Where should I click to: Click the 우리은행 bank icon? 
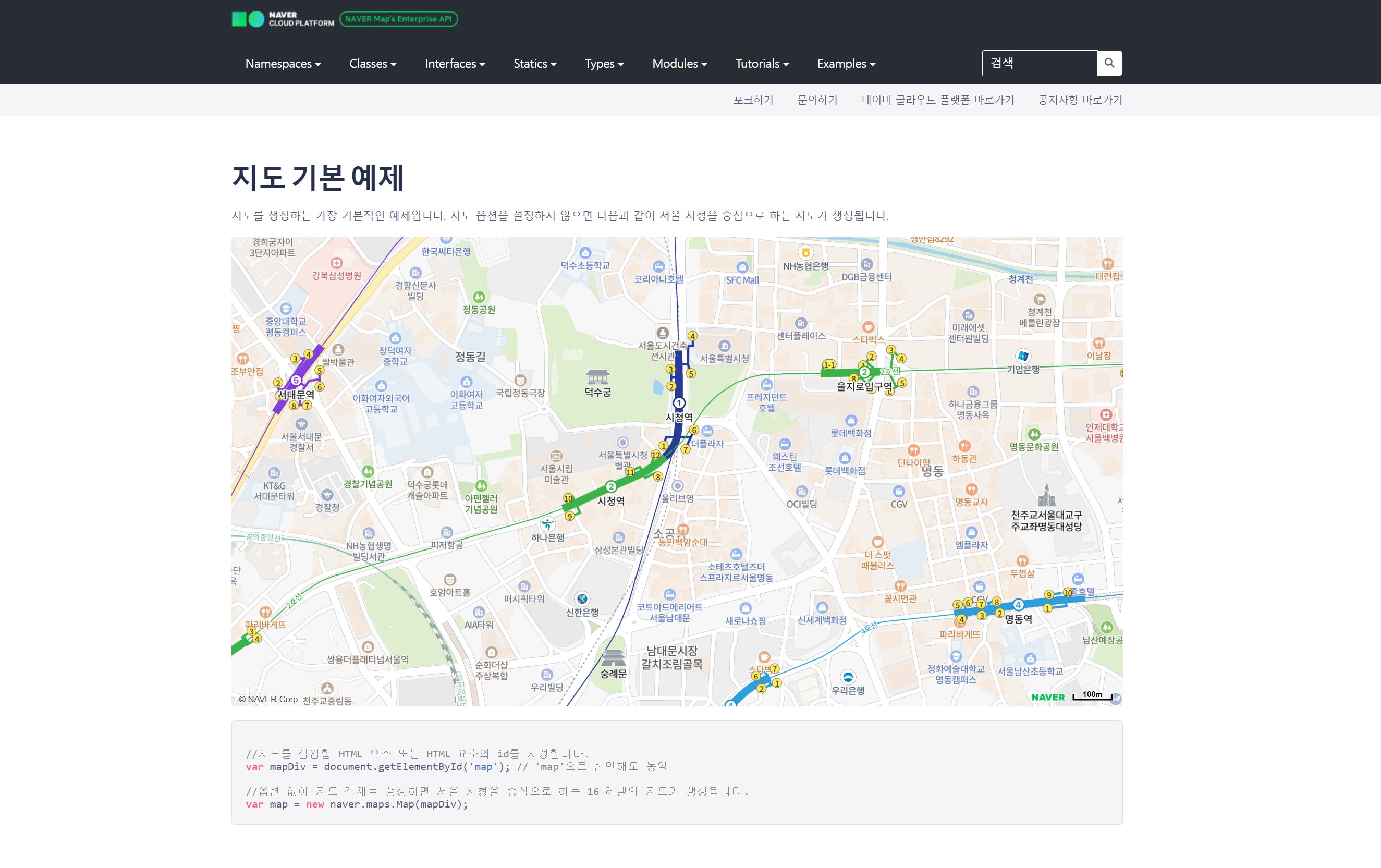tap(848, 677)
